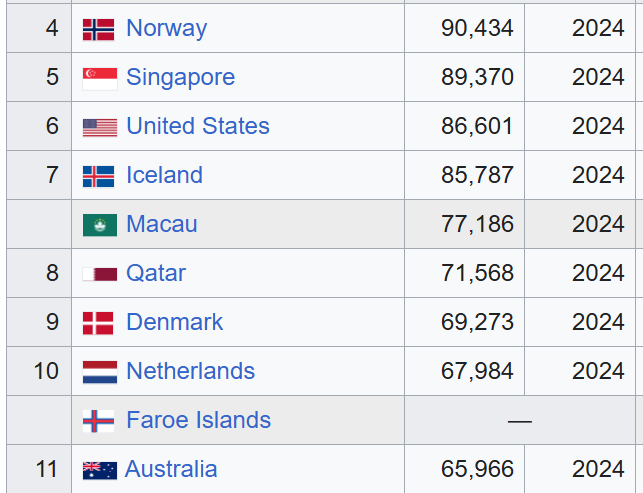The image size is (643, 493).
Task: Open the Iceland article link
Action: tap(164, 175)
